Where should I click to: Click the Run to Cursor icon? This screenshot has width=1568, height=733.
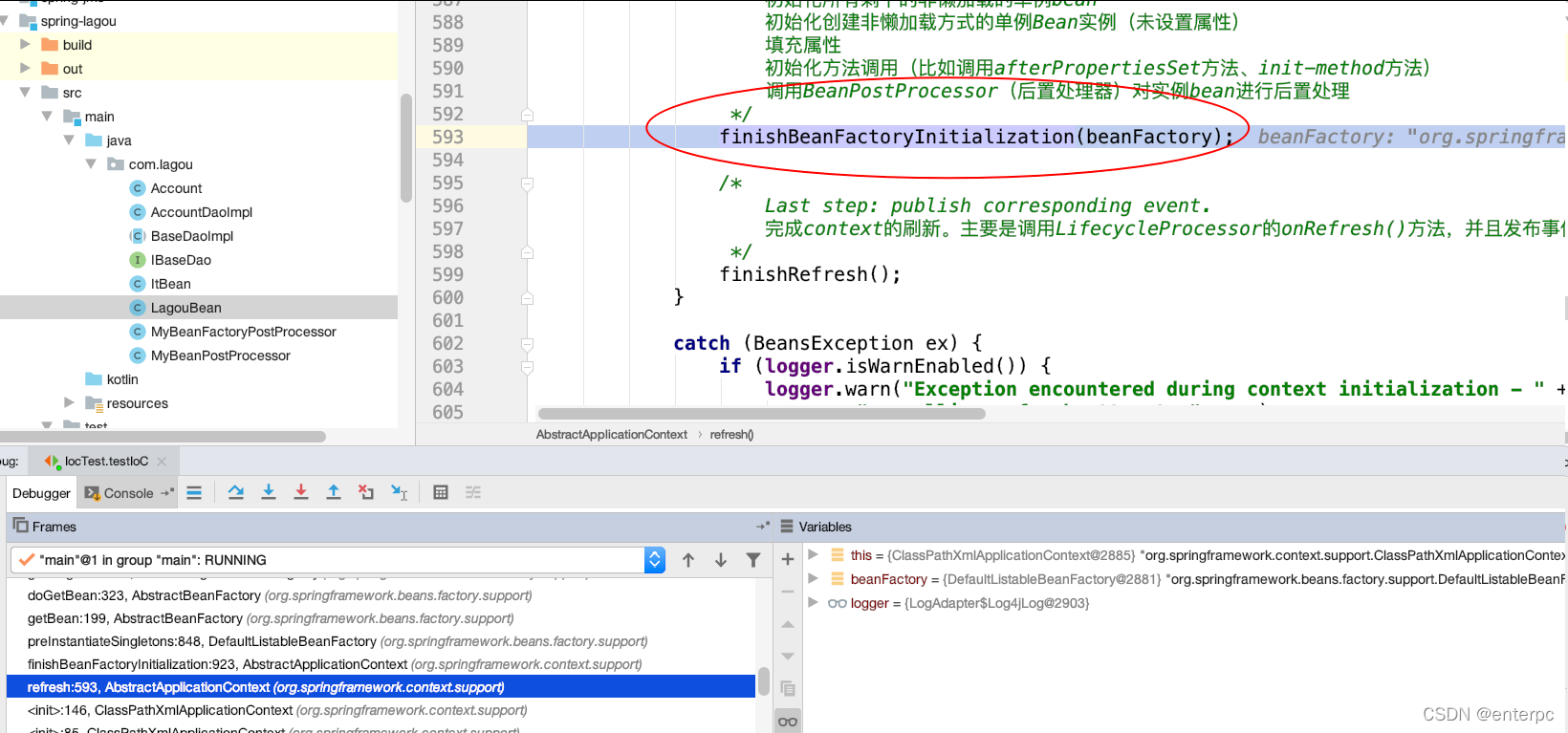400,492
